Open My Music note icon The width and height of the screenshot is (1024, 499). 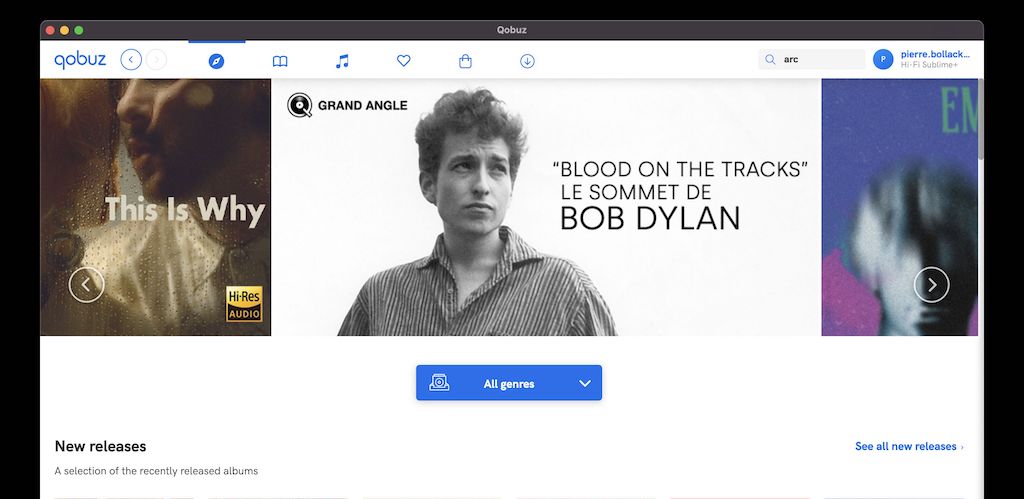(x=342, y=61)
